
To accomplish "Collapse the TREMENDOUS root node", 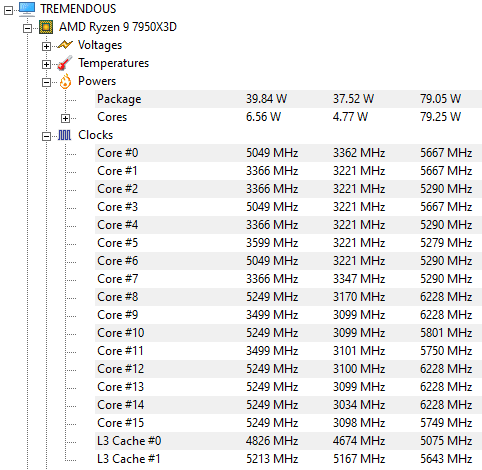I will [8, 11].
